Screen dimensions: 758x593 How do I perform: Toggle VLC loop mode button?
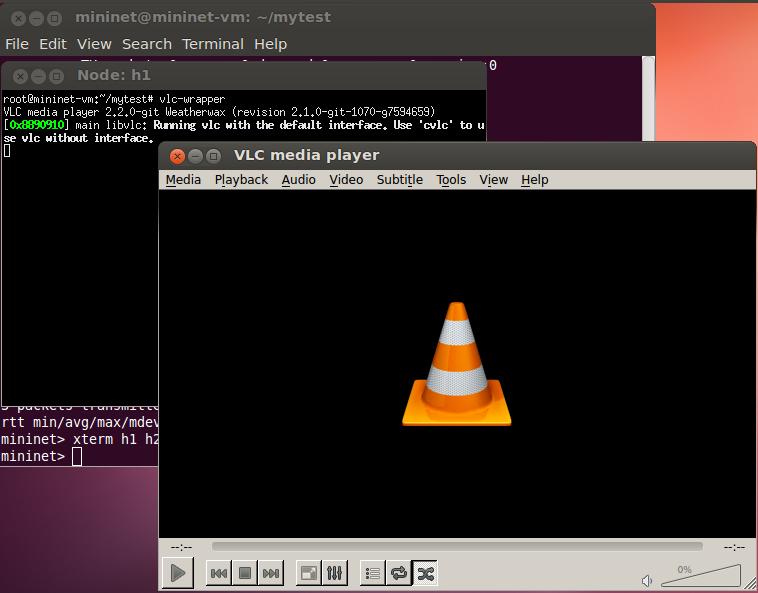(x=399, y=573)
